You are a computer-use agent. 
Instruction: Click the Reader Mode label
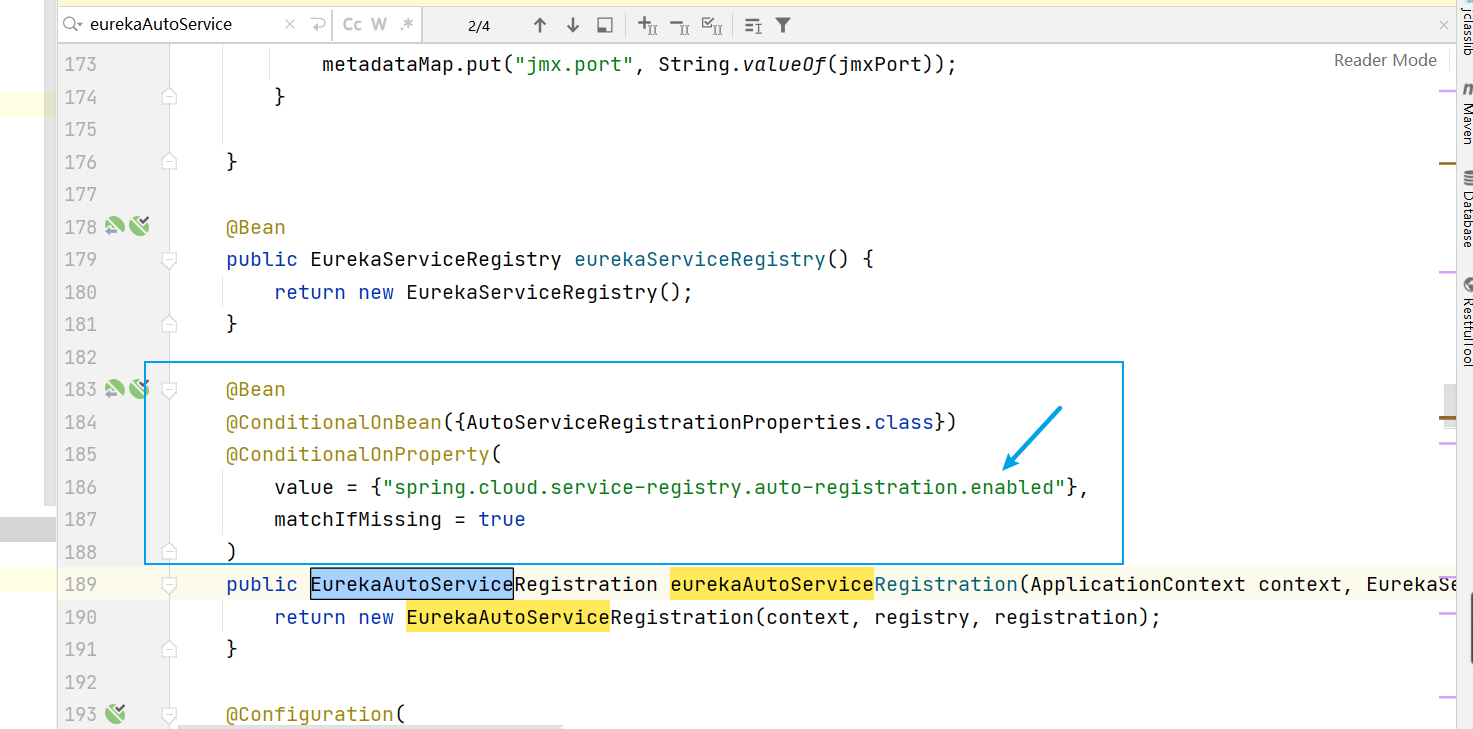1385,60
